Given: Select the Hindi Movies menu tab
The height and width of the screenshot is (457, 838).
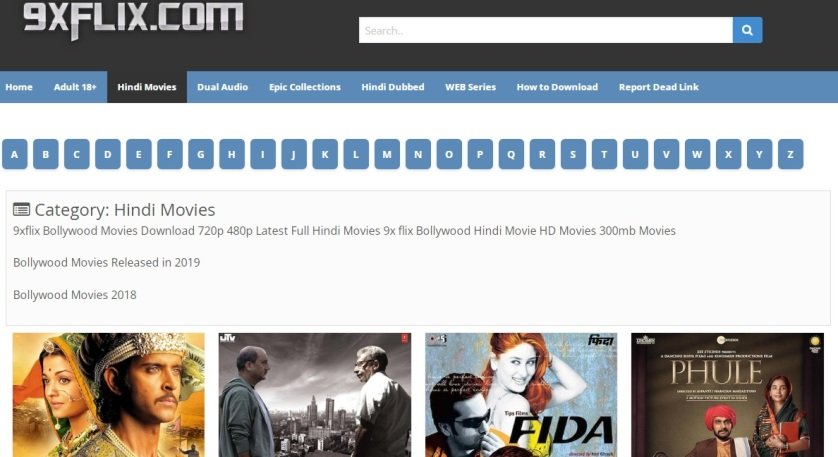Looking at the screenshot, I should [x=147, y=87].
